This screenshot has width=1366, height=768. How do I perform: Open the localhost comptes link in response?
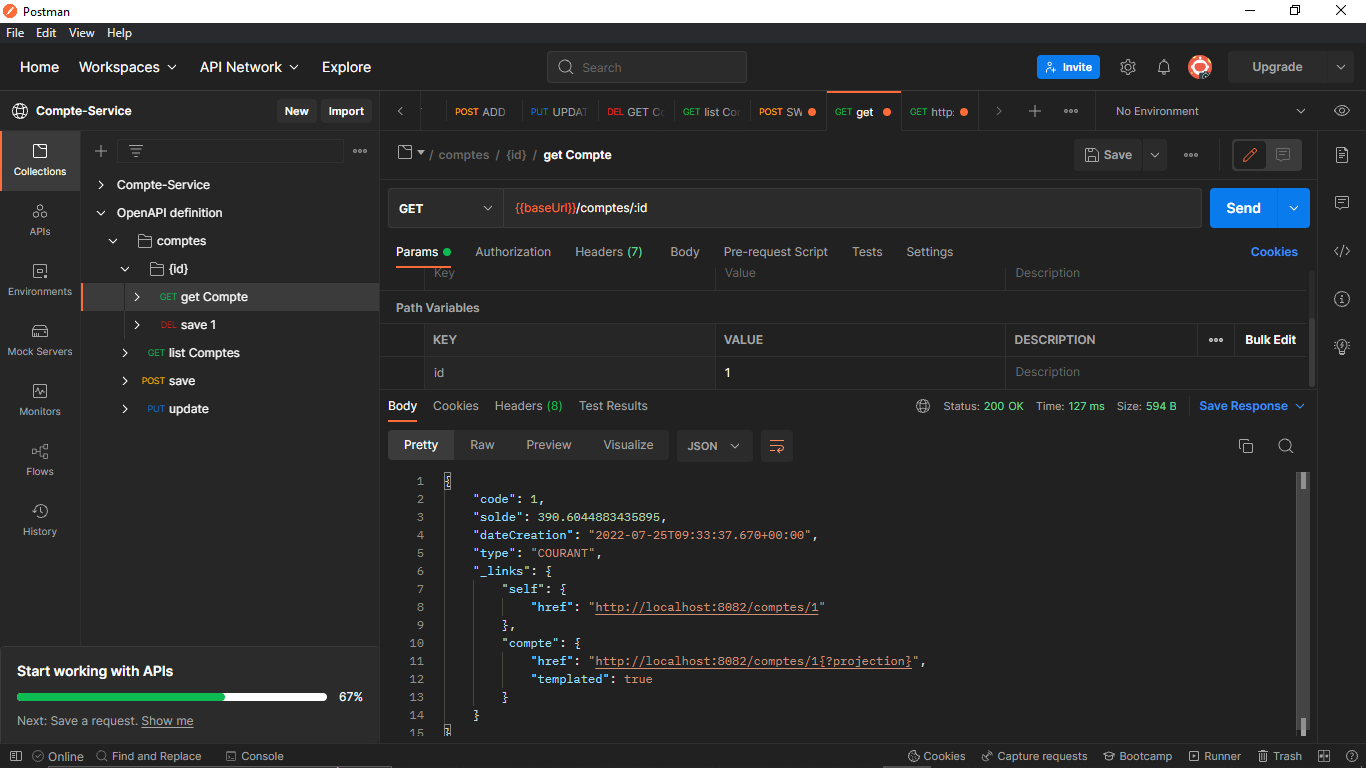pyautogui.click(x=706, y=606)
